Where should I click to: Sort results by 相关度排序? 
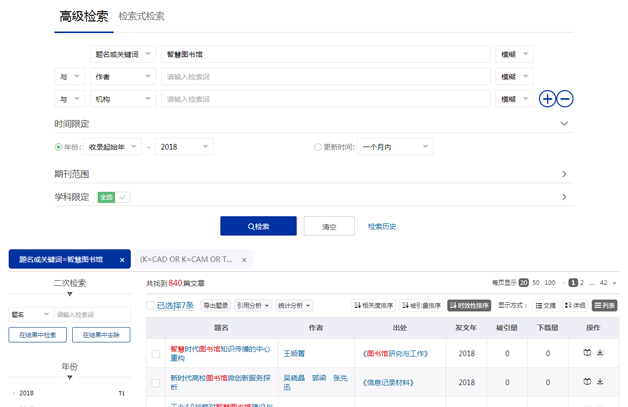click(x=373, y=305)
